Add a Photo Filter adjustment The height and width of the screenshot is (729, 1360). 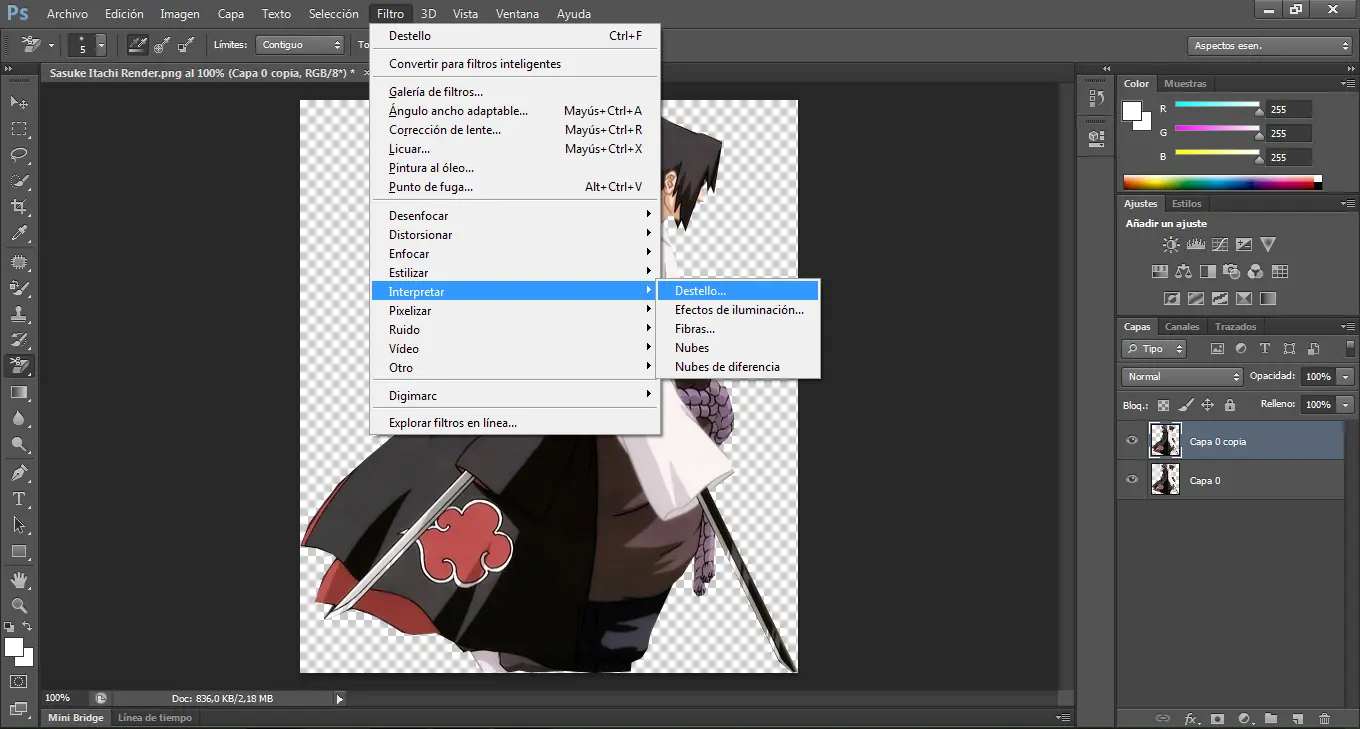tap(1232, 271)
